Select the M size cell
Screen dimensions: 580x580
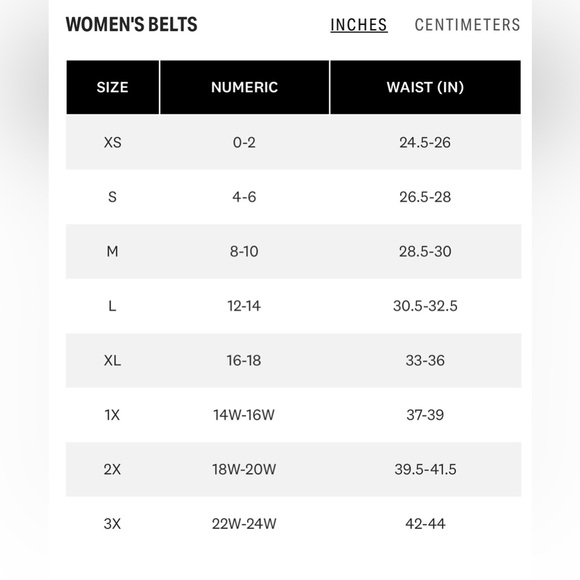click(112, 252)
